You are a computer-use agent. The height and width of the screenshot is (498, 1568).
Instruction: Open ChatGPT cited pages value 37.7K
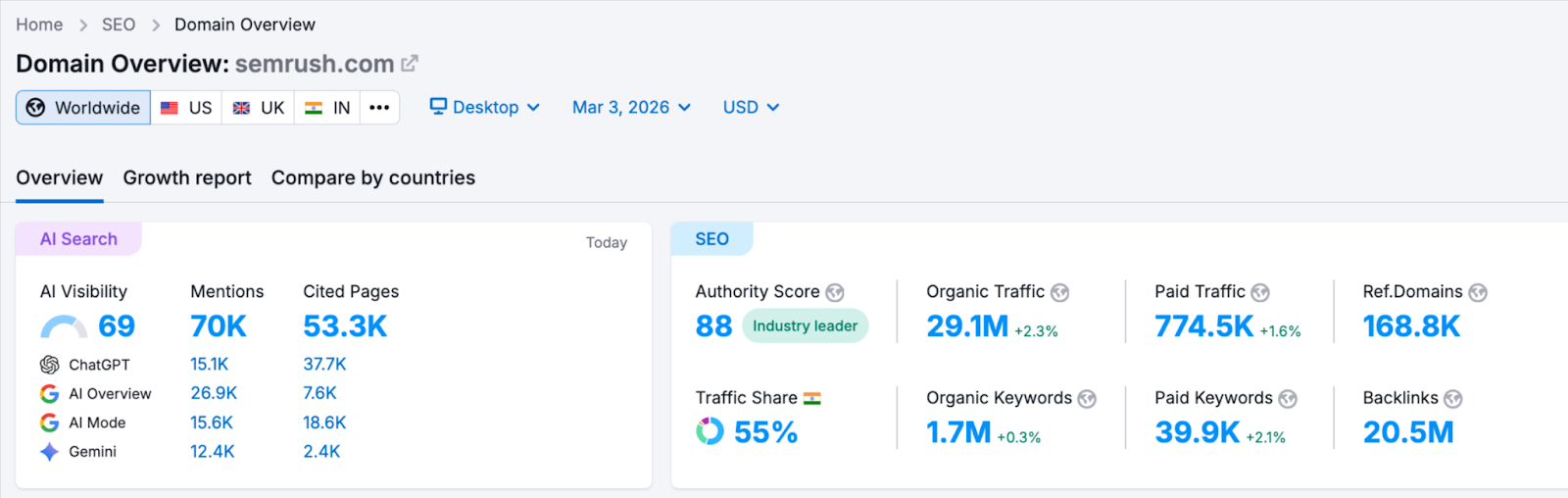click(325, 365)
